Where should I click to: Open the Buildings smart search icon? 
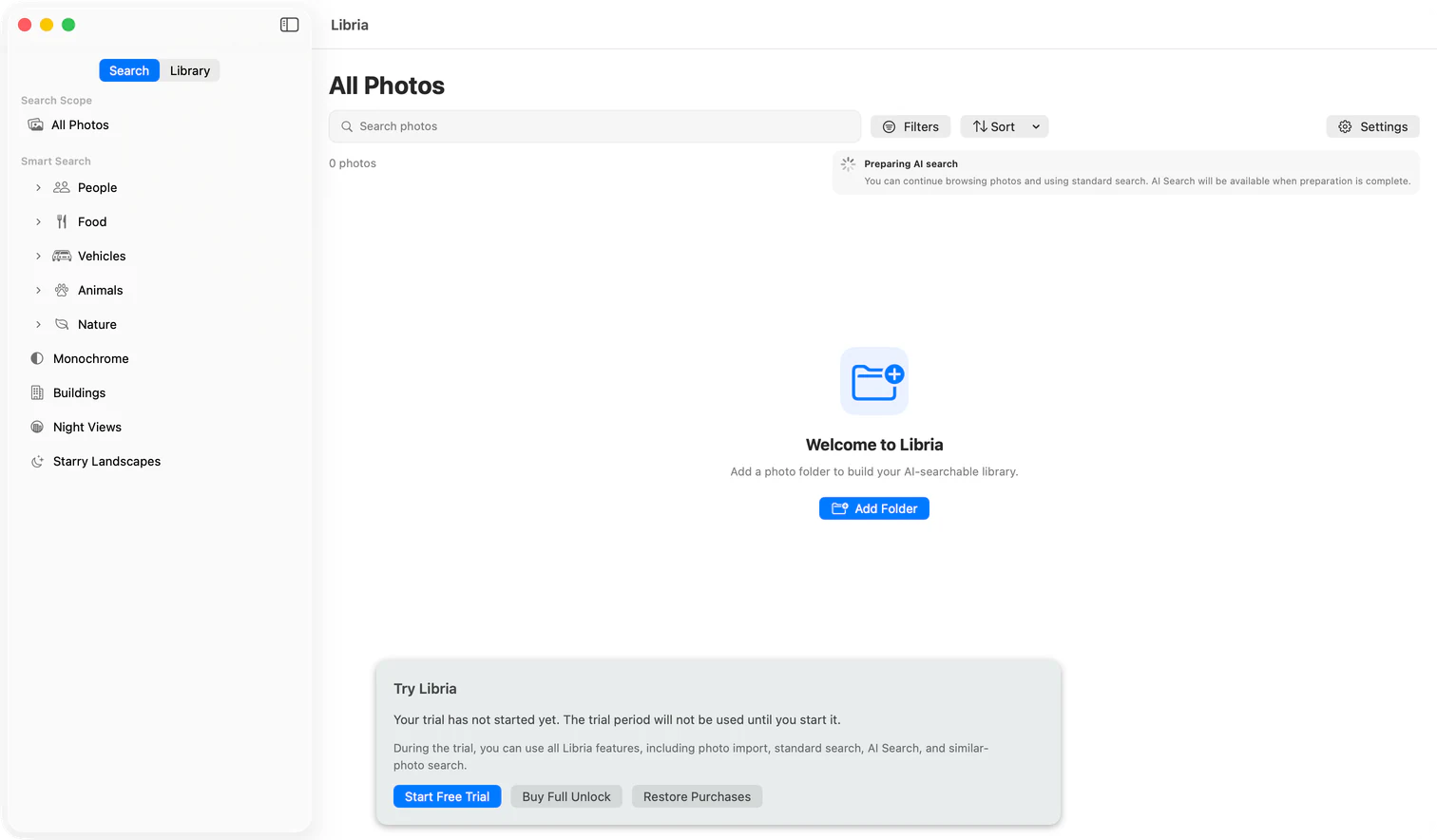tap(37, 392)
